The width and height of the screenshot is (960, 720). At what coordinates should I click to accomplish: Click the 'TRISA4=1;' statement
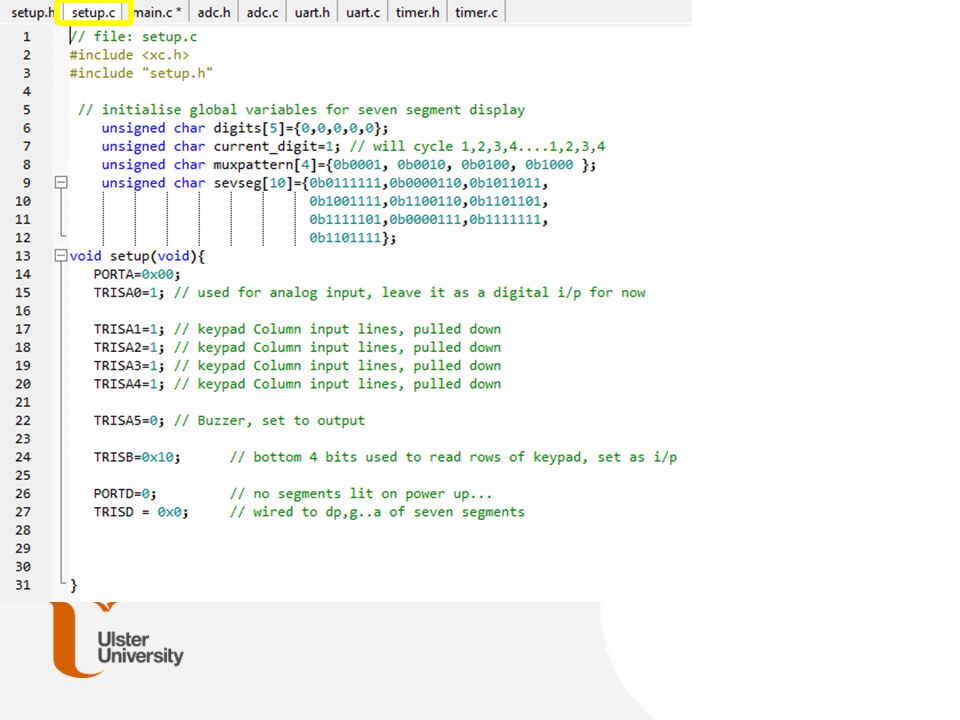click(129, 384)
